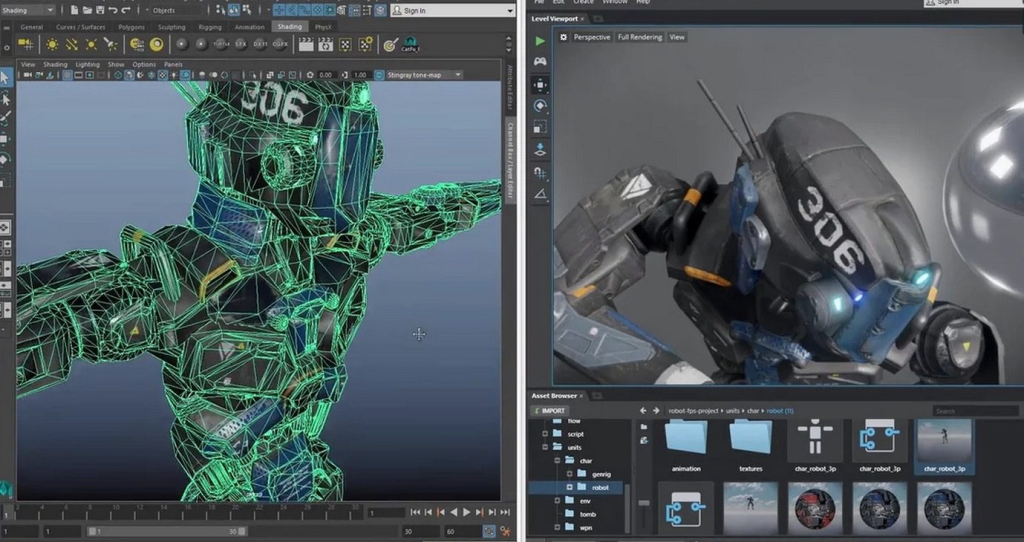
Task: Open viewport settings gear icon
Action: (564, 37)
